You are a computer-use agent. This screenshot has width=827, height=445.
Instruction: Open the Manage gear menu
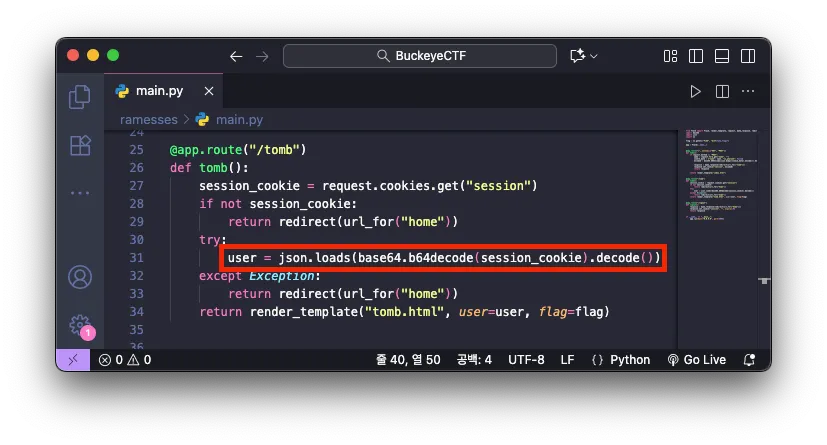tap(80, 325)
